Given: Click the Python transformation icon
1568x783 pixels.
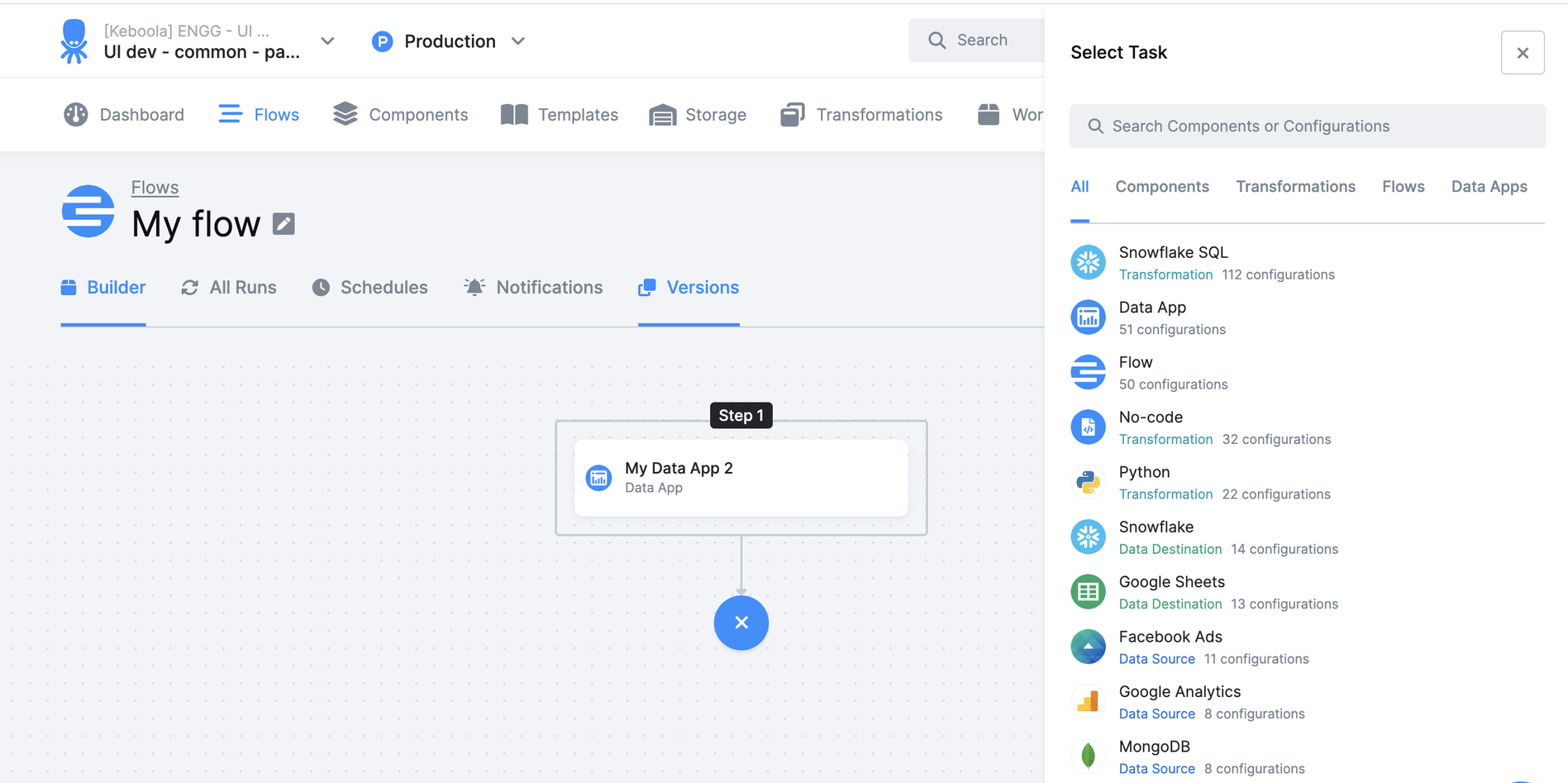Looking at the screenshot, I should click(x=1088, y=481).
